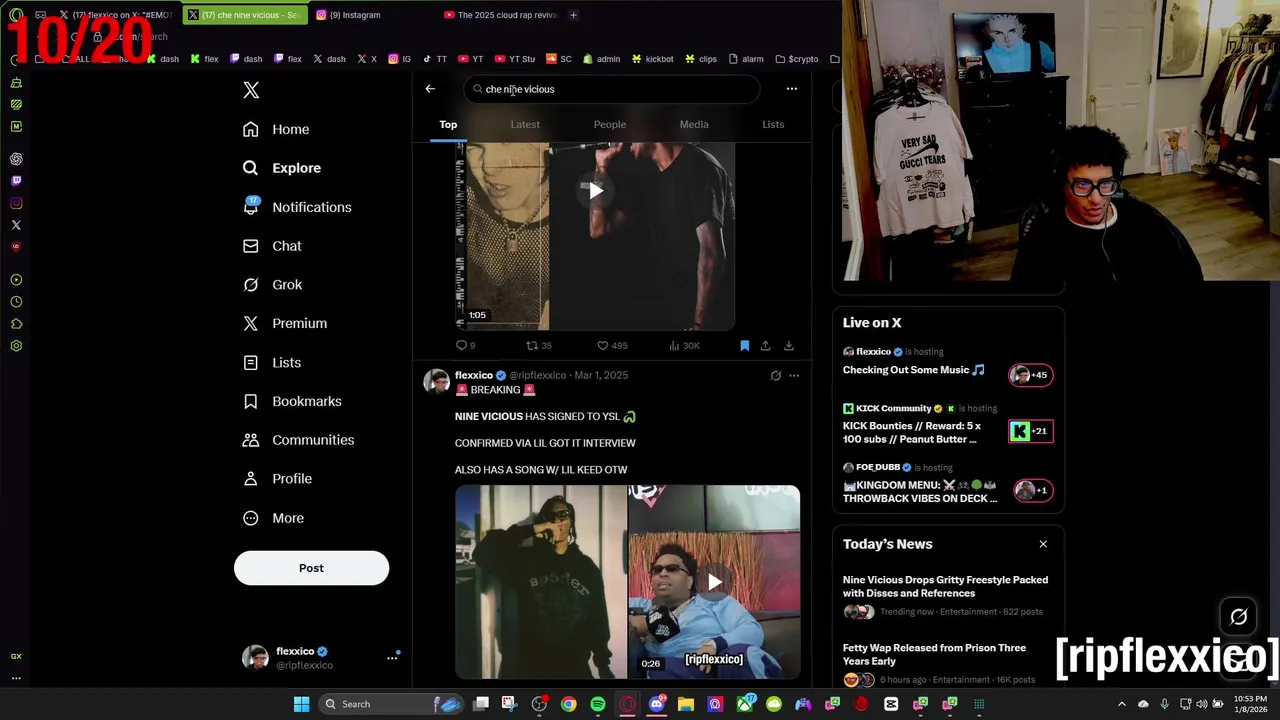
Task: Download the video using the download icon
Action: (x=788, y=345)
